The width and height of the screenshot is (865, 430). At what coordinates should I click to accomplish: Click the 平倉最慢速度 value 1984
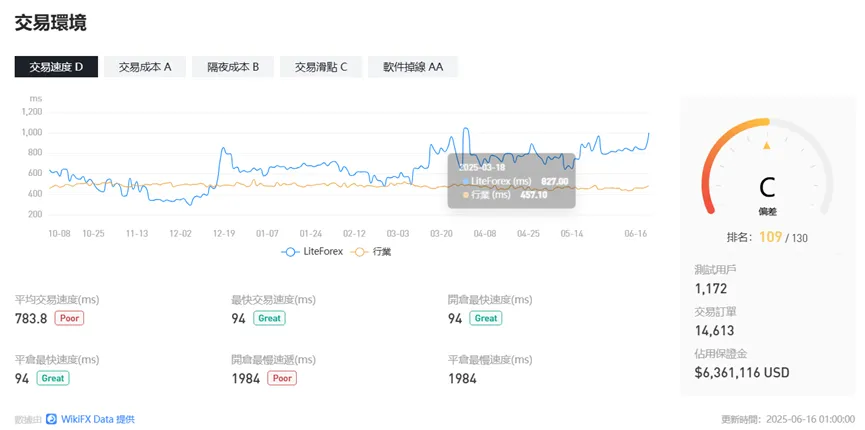(462, 379)
